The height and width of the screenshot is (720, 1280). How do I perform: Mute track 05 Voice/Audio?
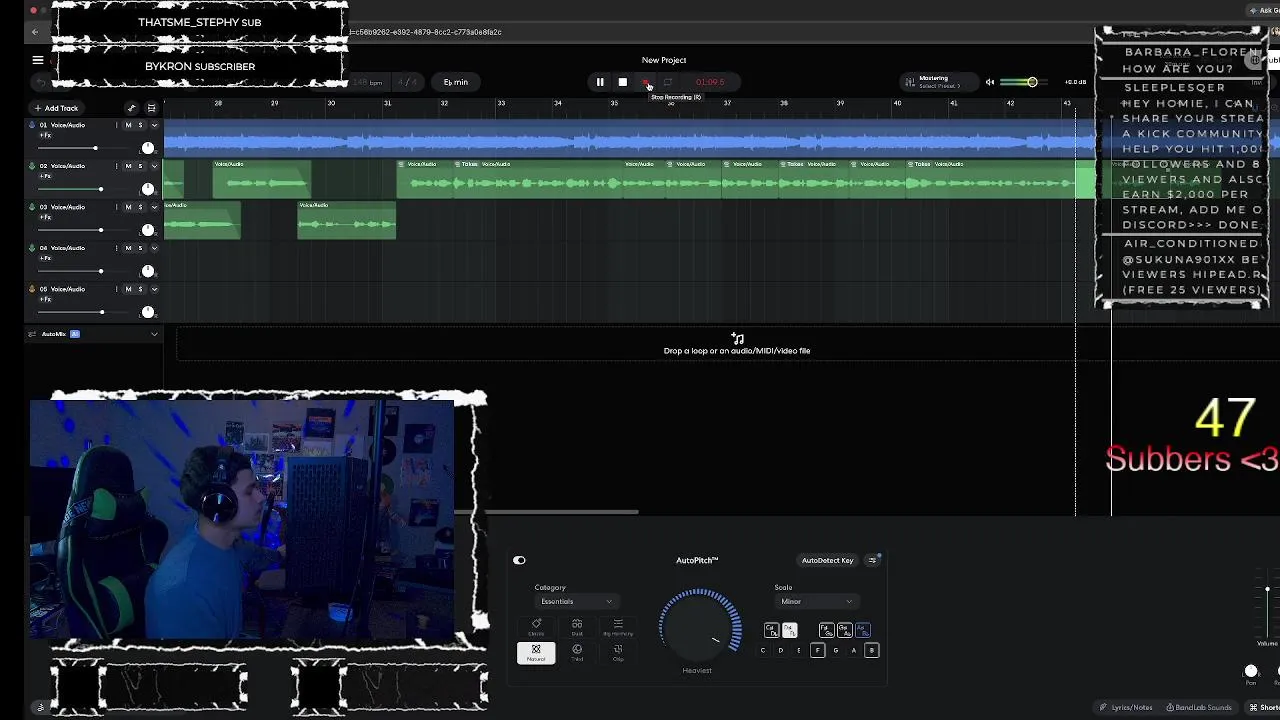128,289
